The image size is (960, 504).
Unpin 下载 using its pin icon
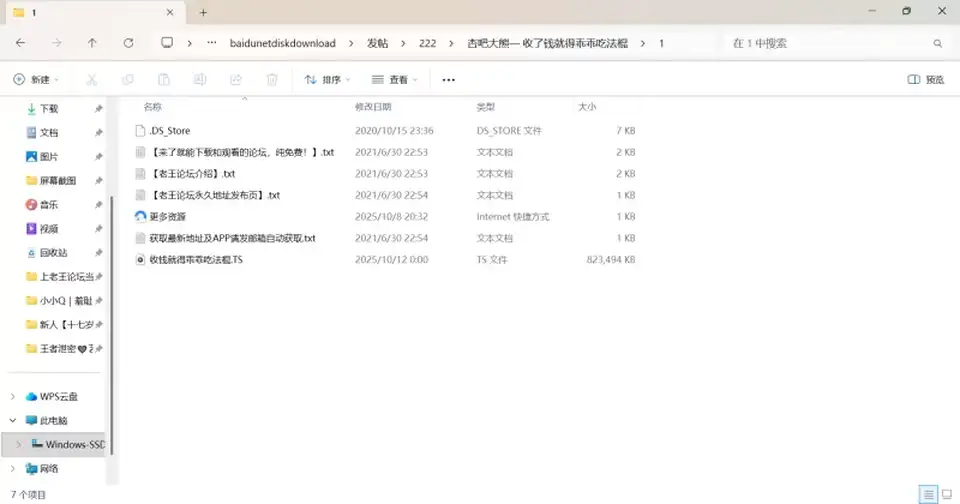(x=99, y=109)
